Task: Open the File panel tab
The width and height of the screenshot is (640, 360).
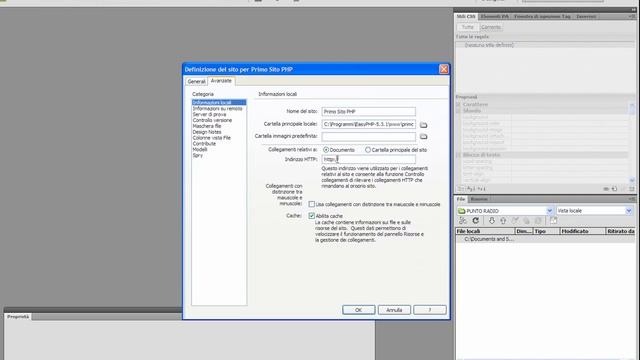Action: point(461,199)
